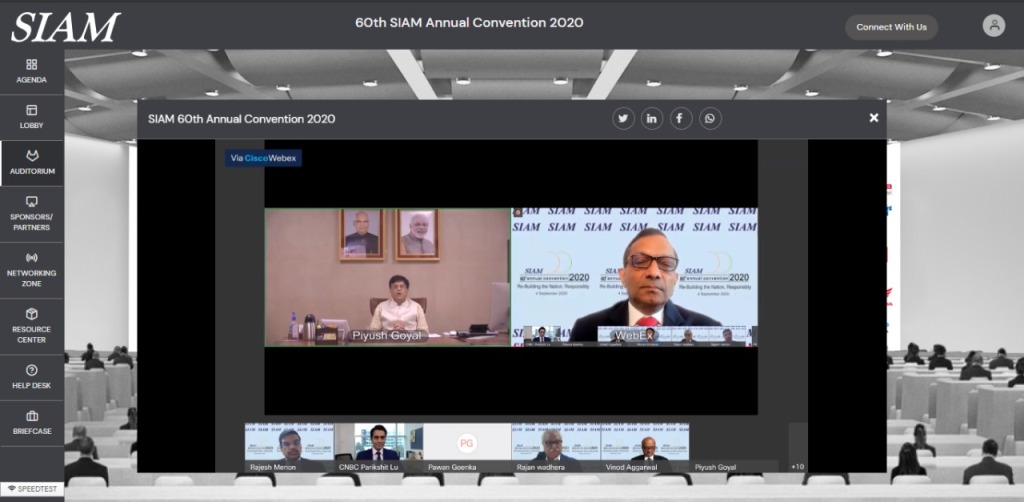Screen dimensions: 1024x502
Task: Click the Speedtest link at bottom left
Action: click(x=32, y=491)
